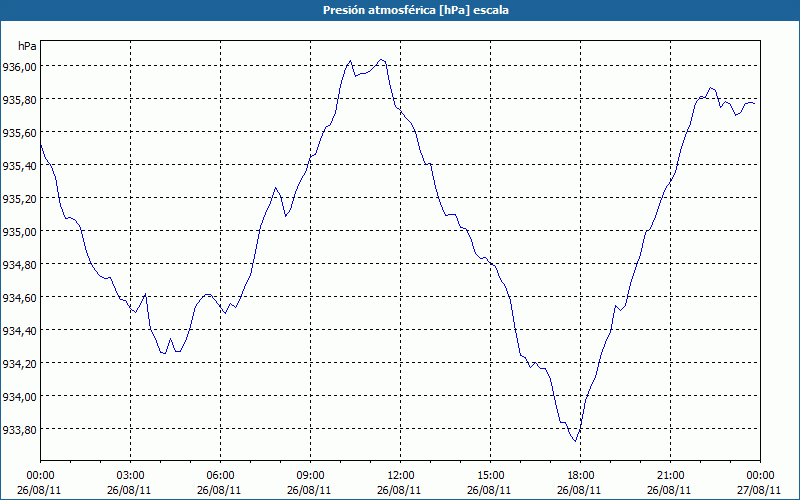
Task: Click the 06:00 time label
Action: click(220, 476)
